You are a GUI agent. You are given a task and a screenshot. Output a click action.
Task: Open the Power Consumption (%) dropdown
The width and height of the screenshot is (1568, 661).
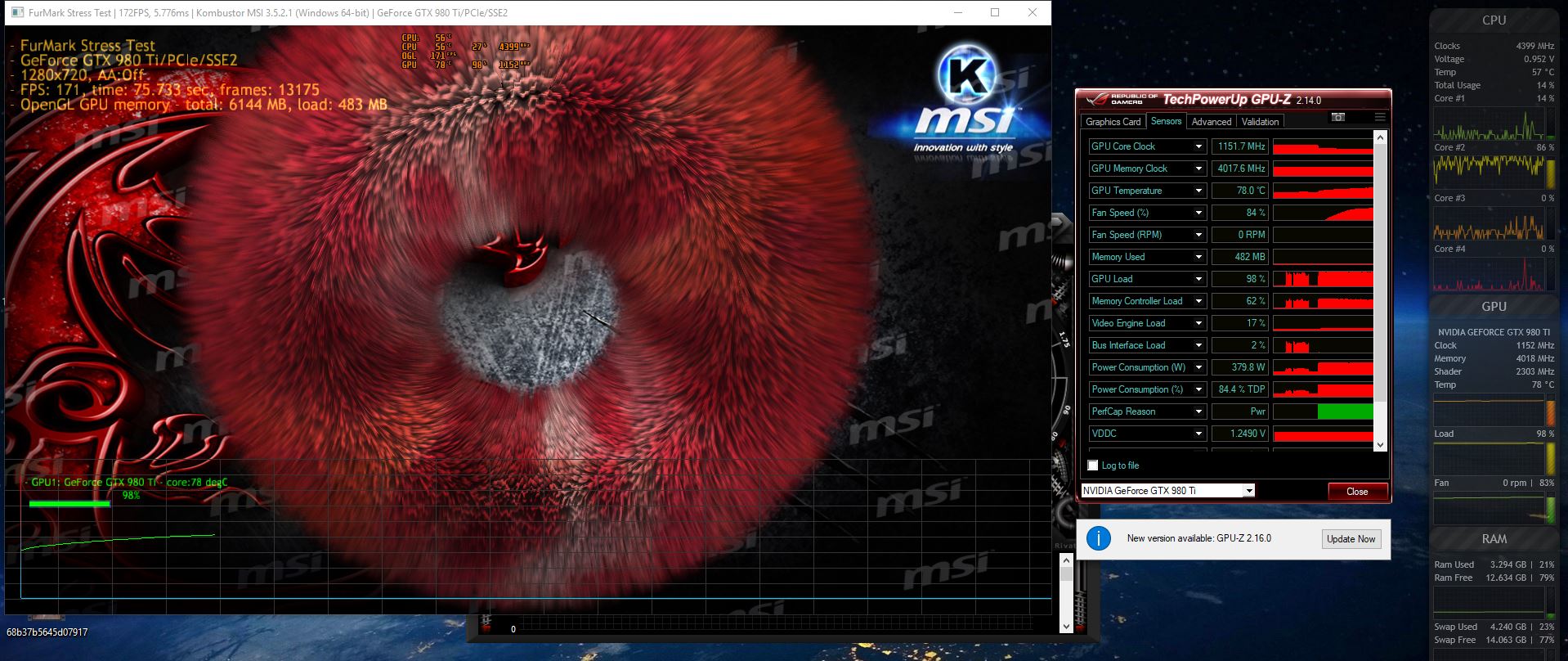pos(1198,389)
